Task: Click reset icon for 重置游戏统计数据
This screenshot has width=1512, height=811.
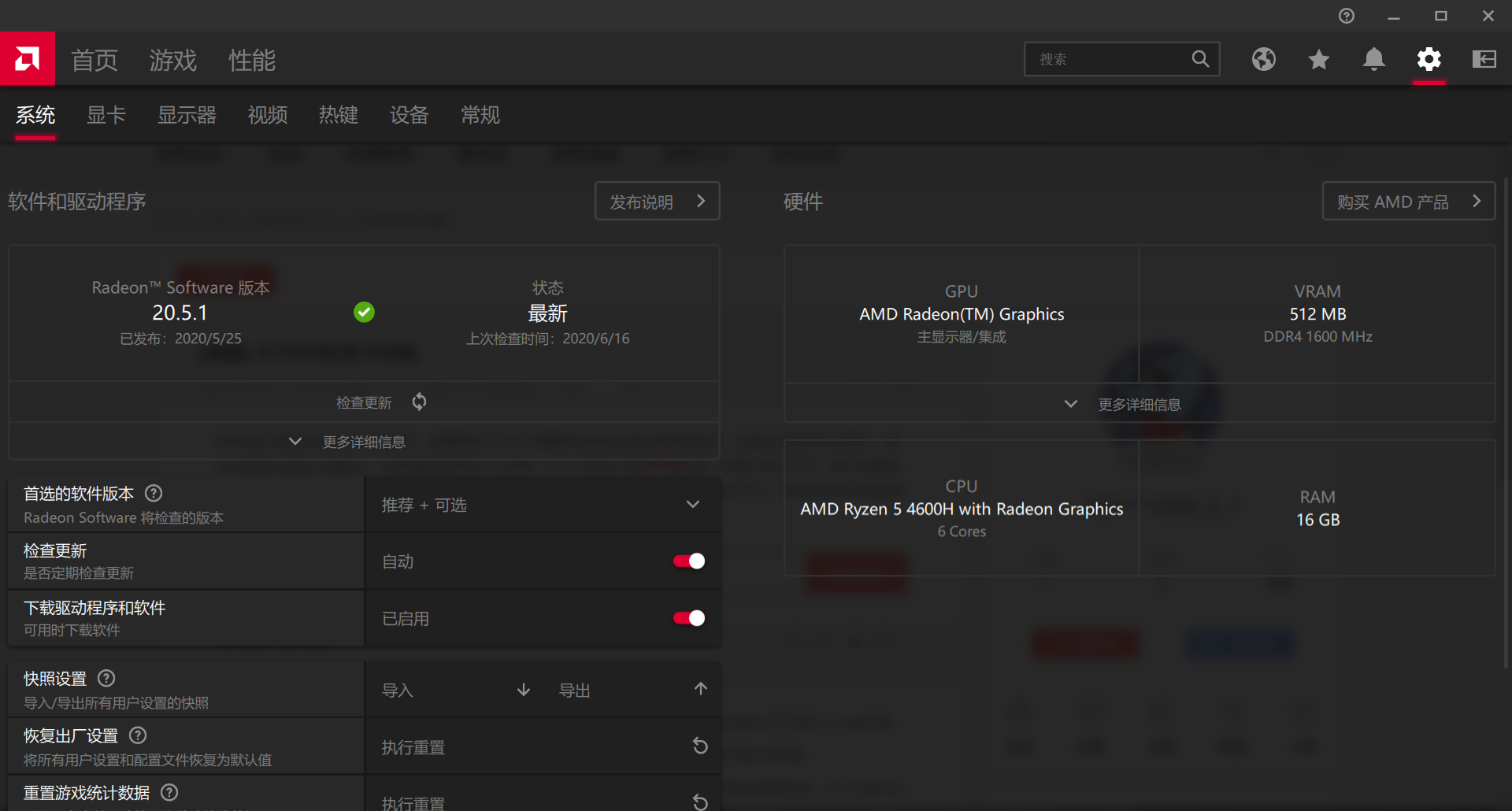Action: coord(700,802)
